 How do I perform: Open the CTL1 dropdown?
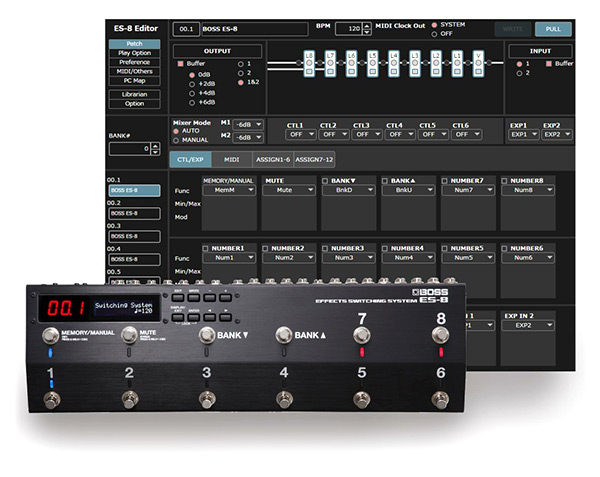[x=301, y=135]
